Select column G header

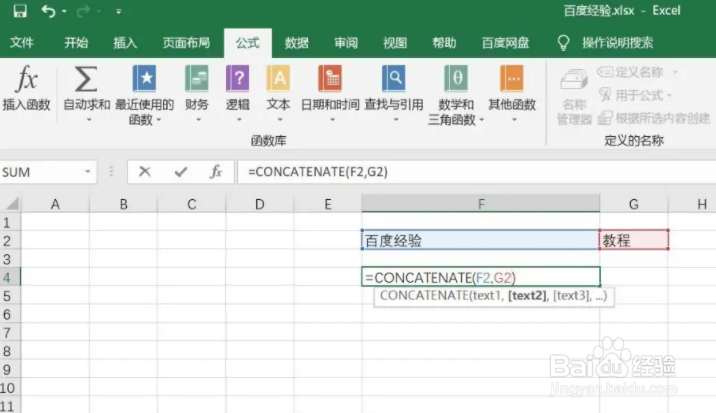[634, 204]
